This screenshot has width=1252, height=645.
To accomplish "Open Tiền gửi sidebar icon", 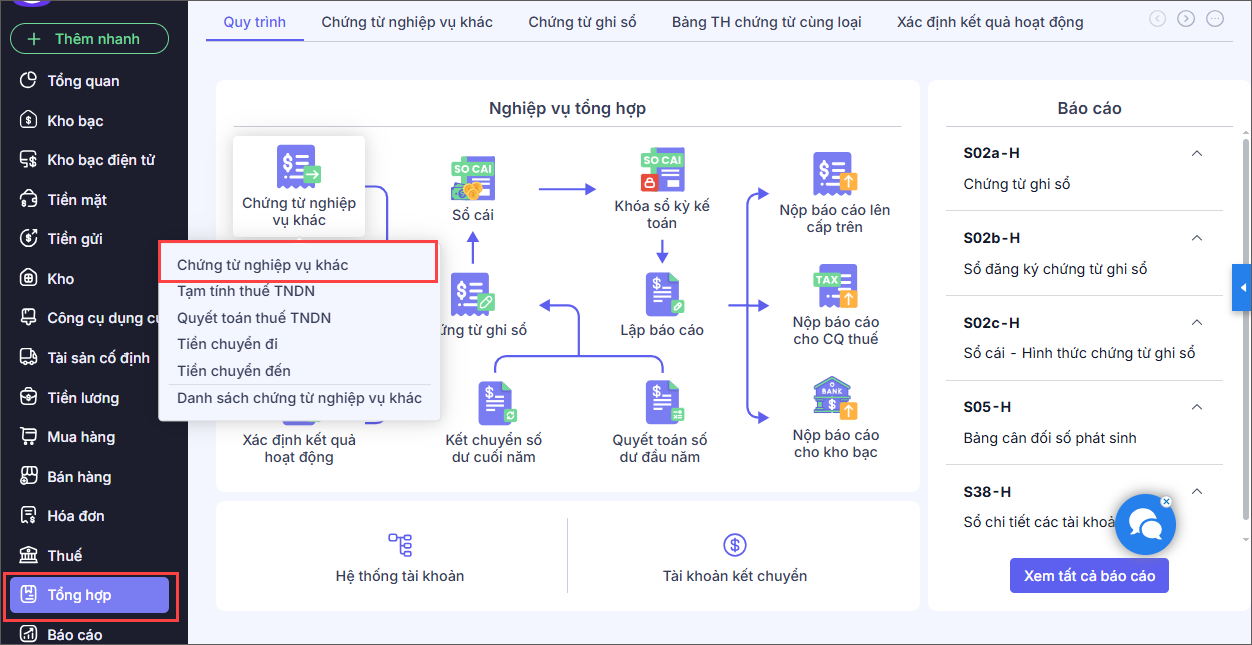I will coord(29,239).
